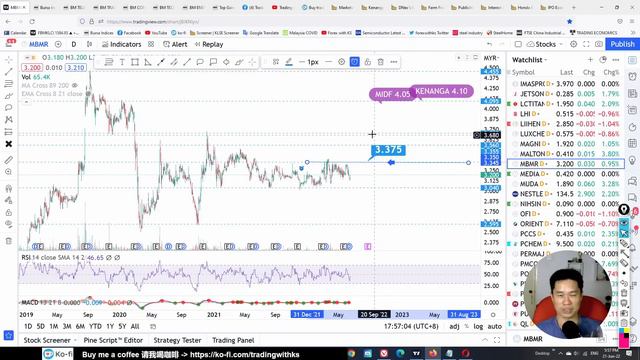Screen dimensions: 640x360
Task: Change the D chart interval
Action: coord(73,44)
